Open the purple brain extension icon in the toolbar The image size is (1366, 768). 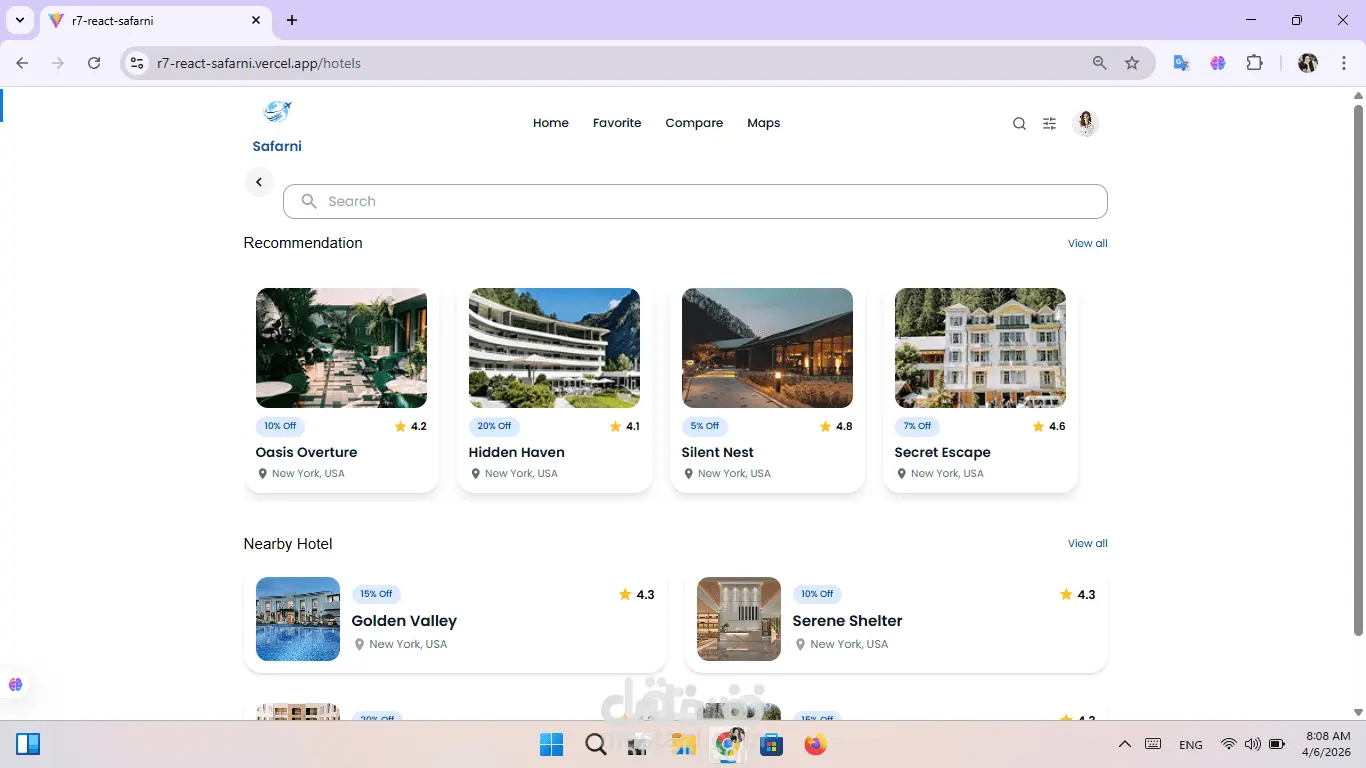point(1218,63)
